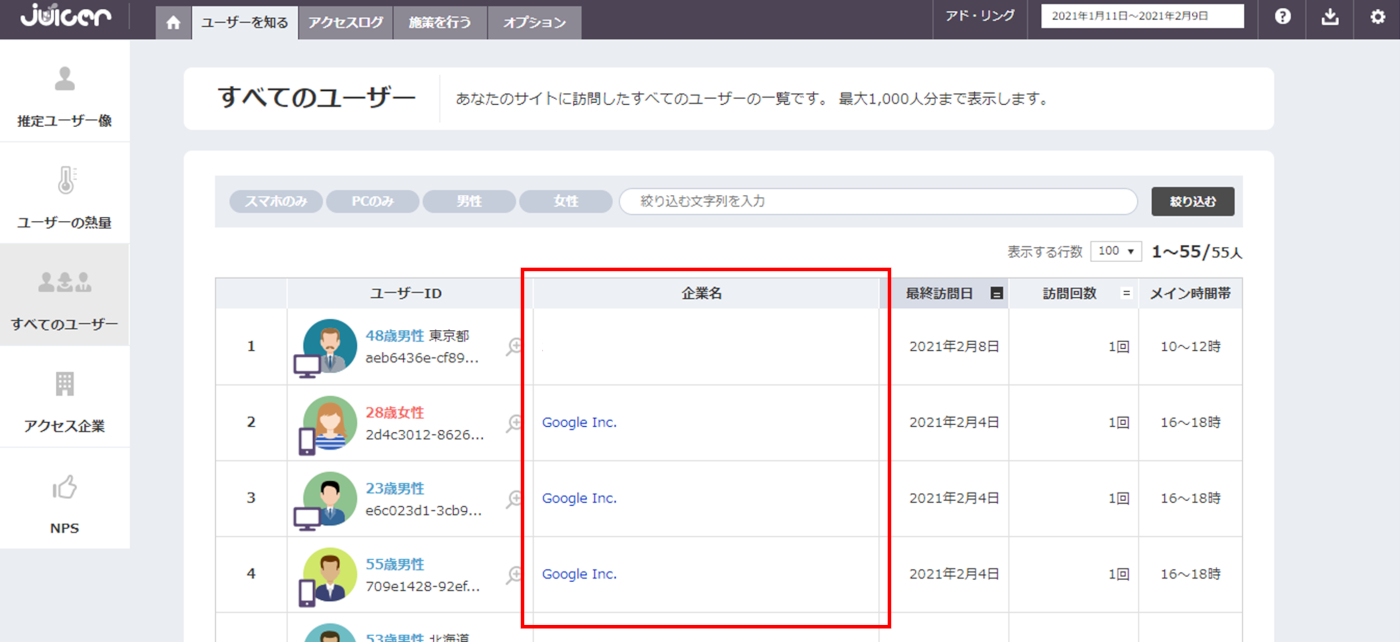This screenshot has width=1400, height=642.
Task: Toggle 男性 filter
Action: [469, 201]
